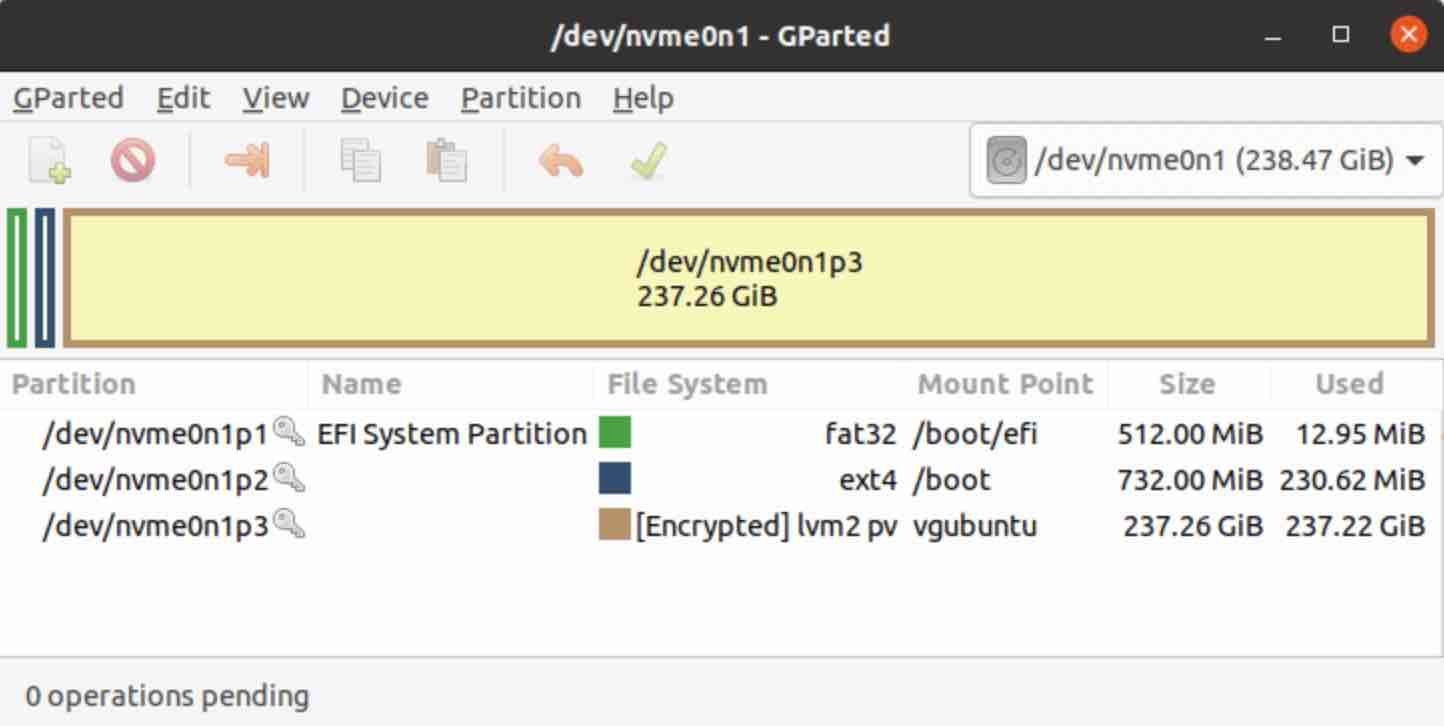The image size is (1444, 726).
Task: Open the /dev/nvme0n1 device dropdown
Action: (x=1206, y=160)
